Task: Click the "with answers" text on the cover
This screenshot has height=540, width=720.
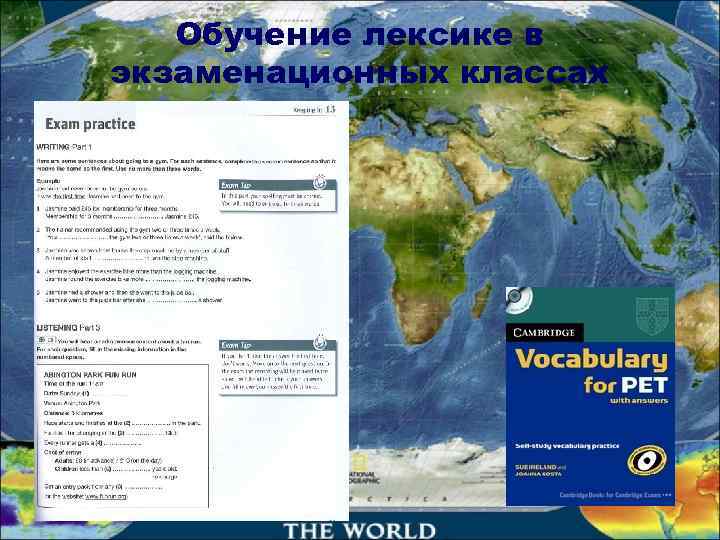Action: pyautogui.click(x=638, y=400)
